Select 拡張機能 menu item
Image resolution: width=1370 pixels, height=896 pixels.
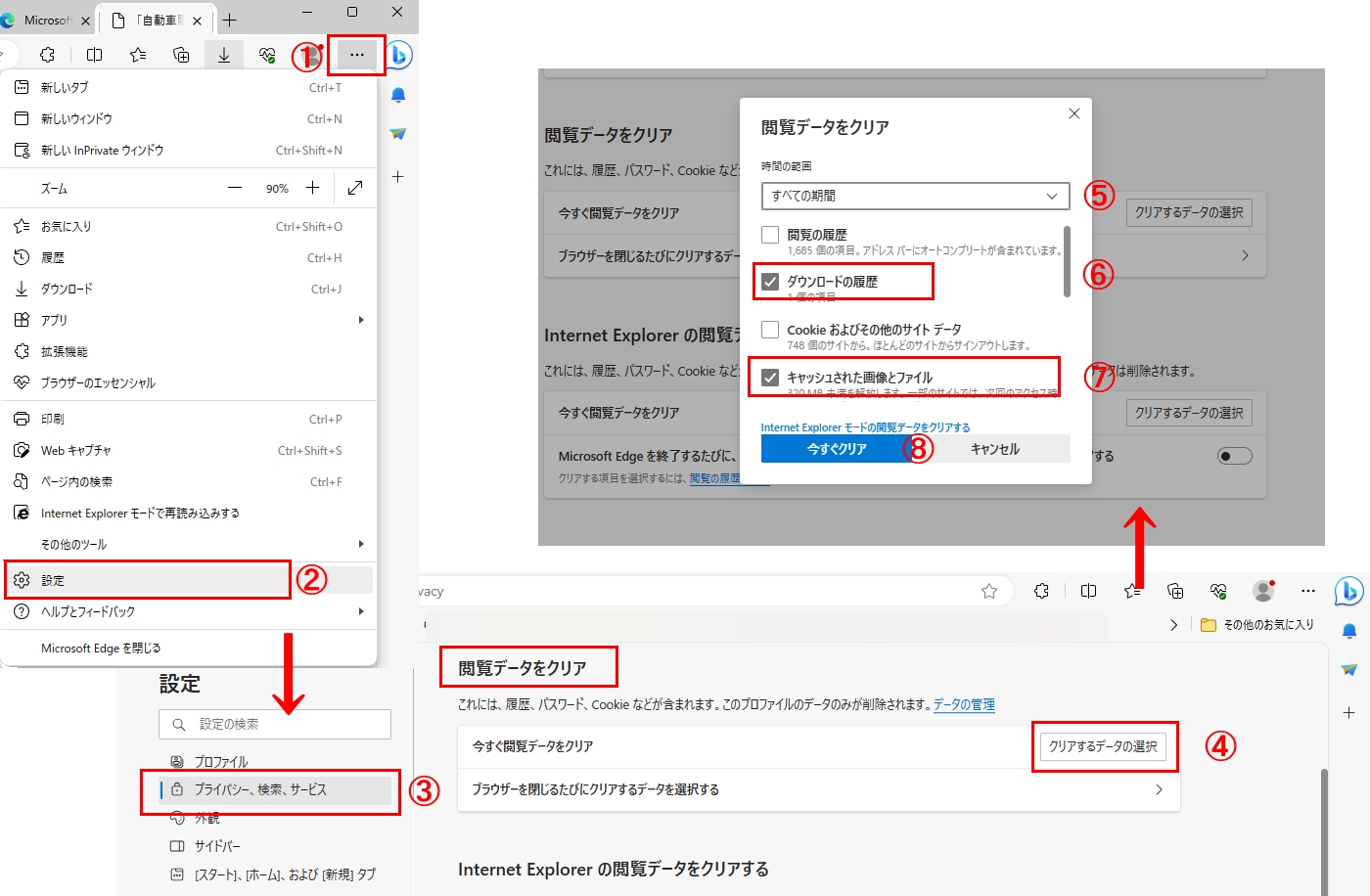[x=189, y=351]
